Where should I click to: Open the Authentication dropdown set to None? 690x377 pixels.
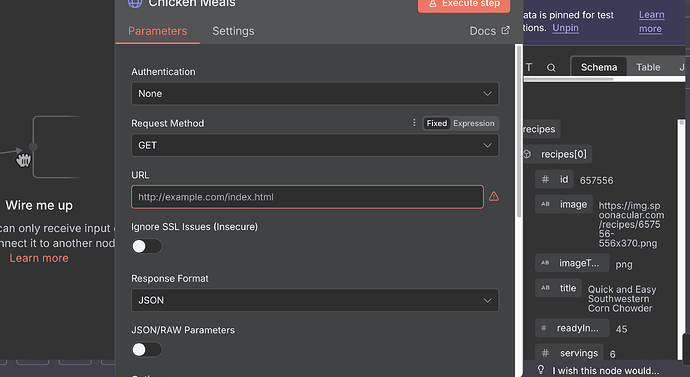(x=315, y=94)
